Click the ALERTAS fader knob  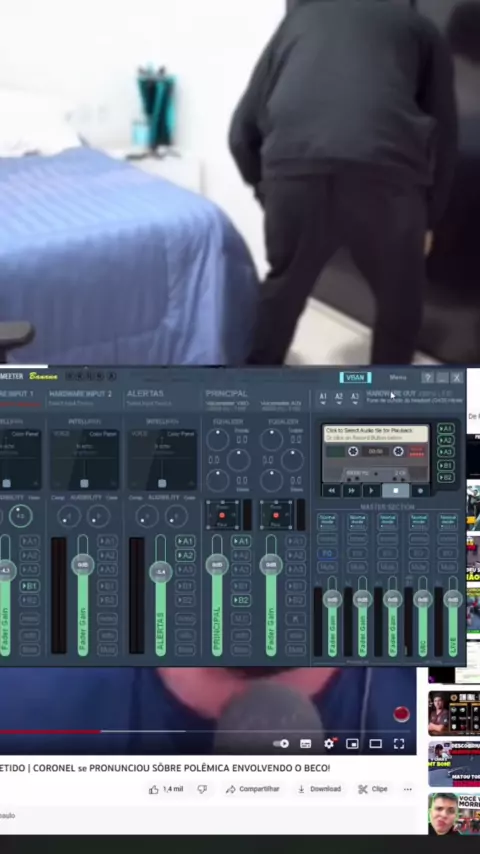(x=161, y=572)
